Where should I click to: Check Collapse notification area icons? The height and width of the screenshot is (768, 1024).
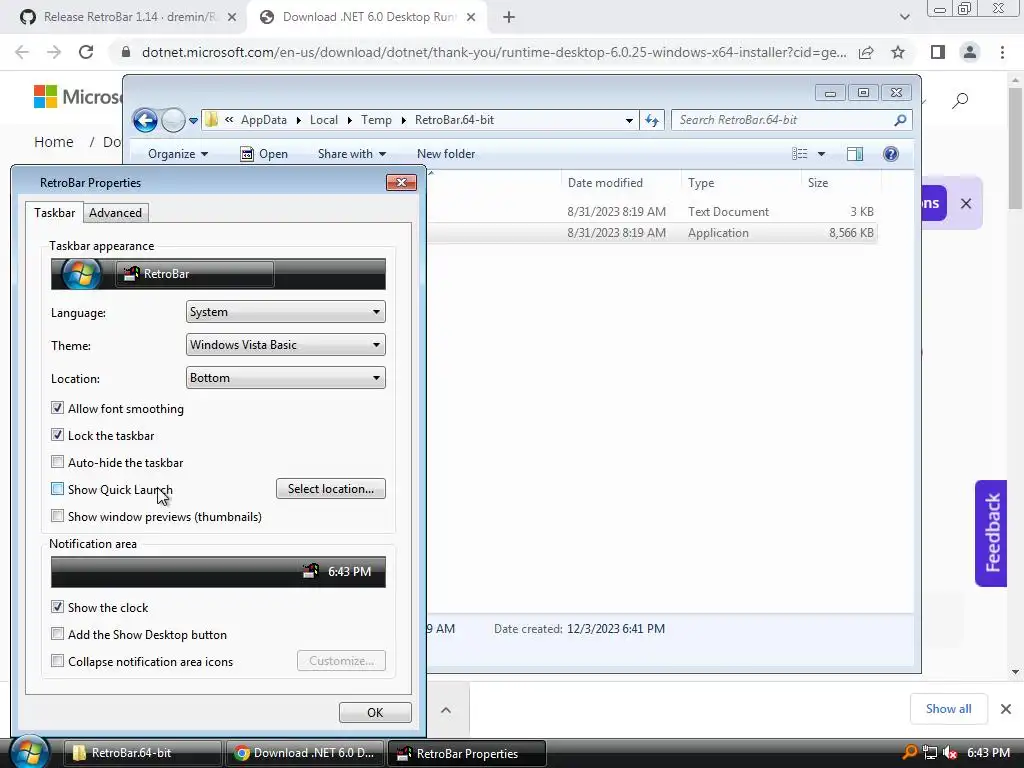[x=57, y=661]
